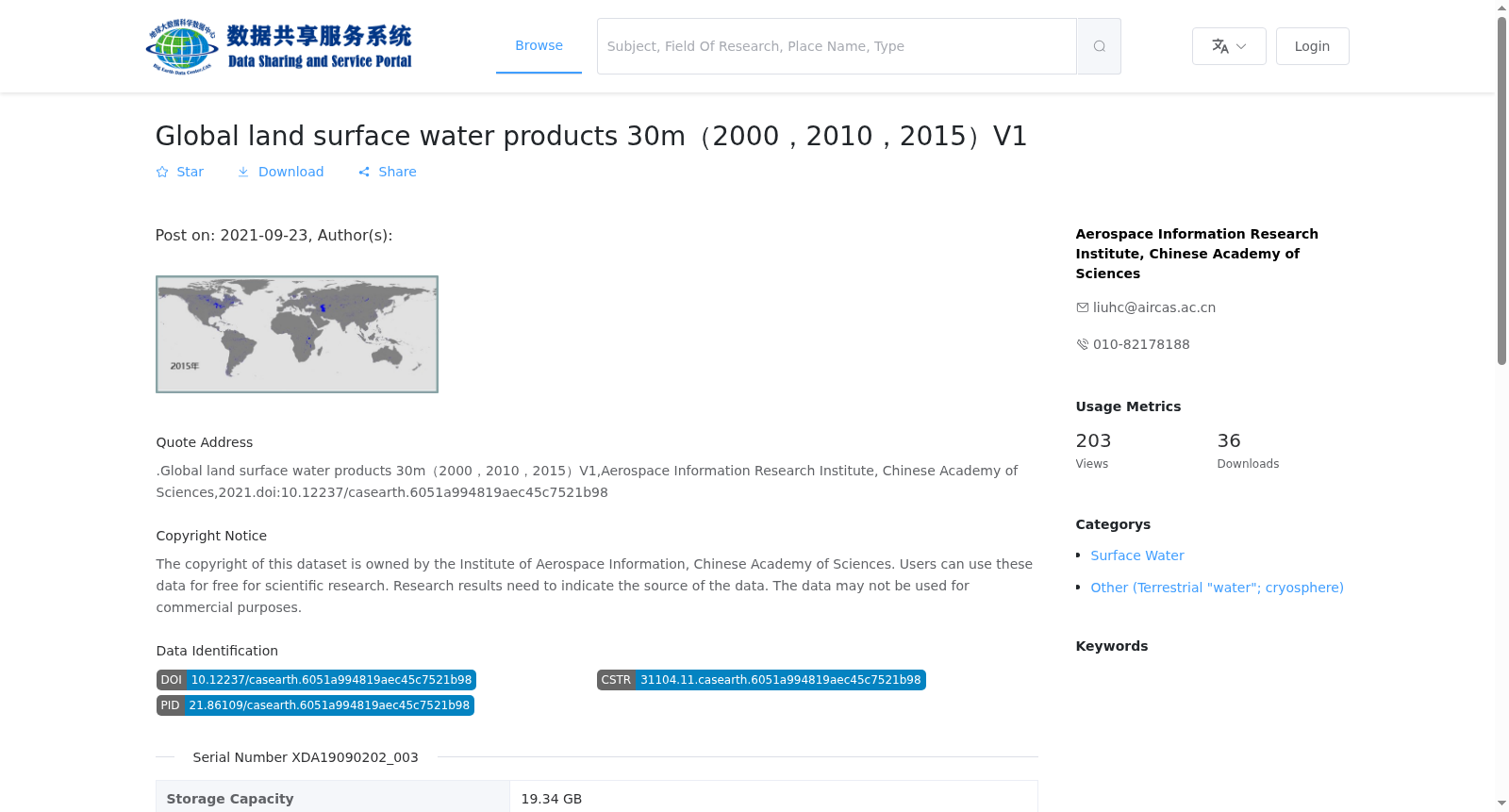Click the 19.34 GB storage capacity value

coord(552,799)
